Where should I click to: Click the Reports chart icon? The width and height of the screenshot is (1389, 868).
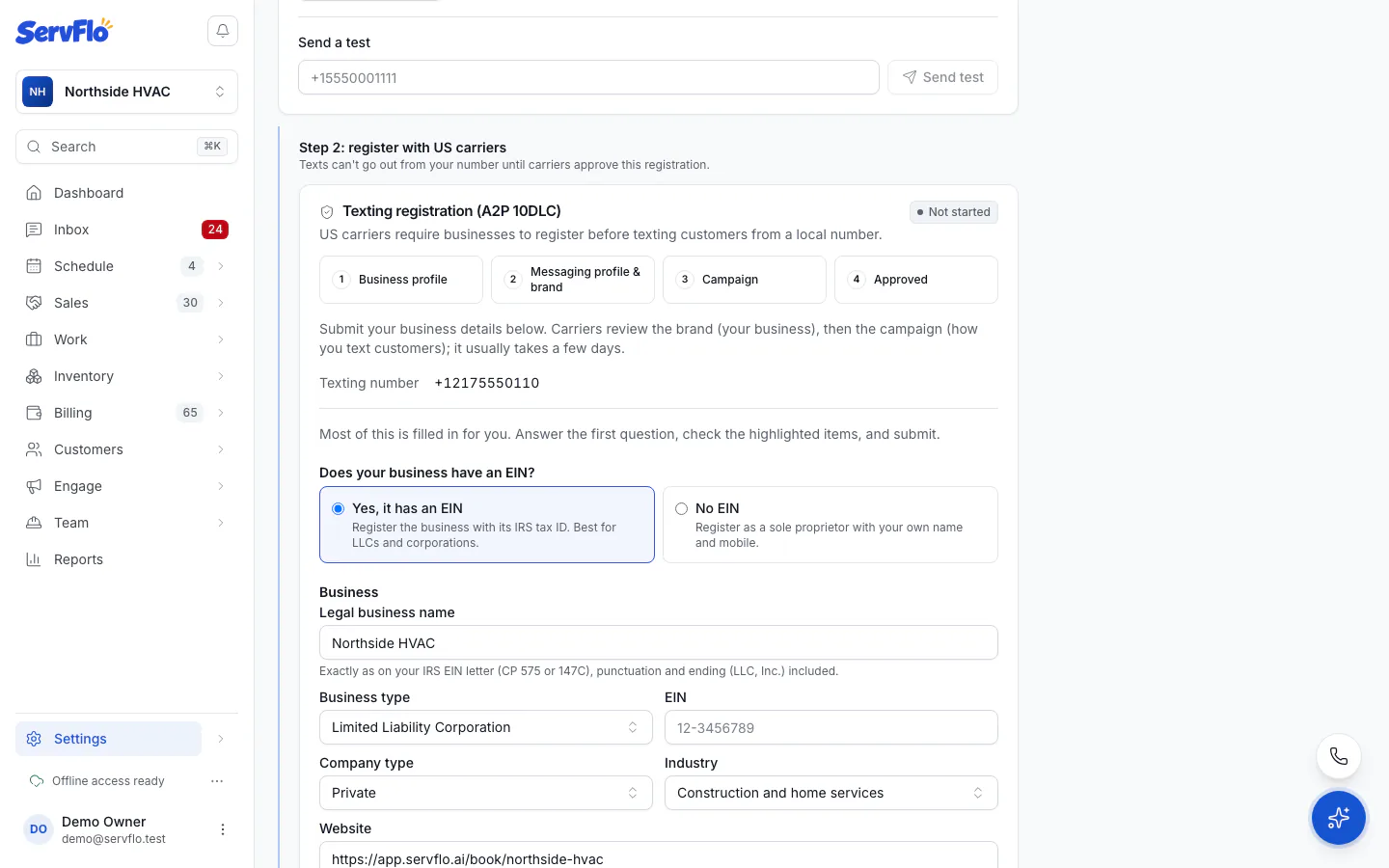click(x=34, y=559)
